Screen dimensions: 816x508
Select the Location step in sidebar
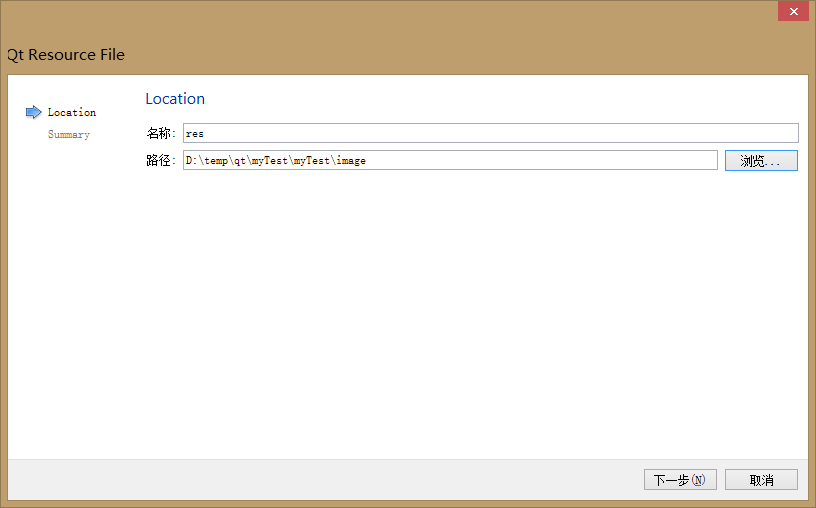point(71,112)
